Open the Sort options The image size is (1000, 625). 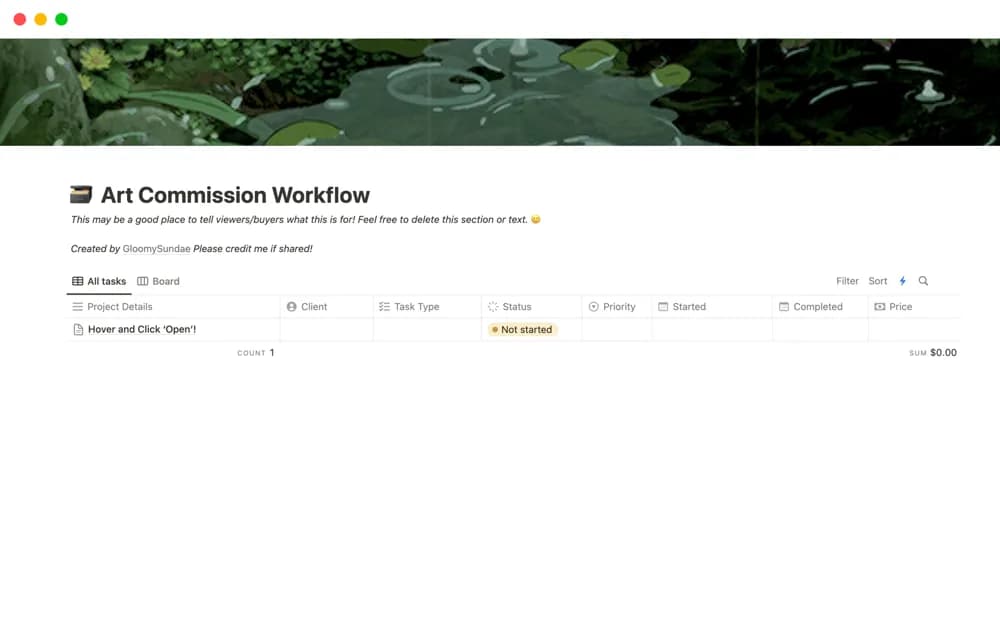coord(878,281)
